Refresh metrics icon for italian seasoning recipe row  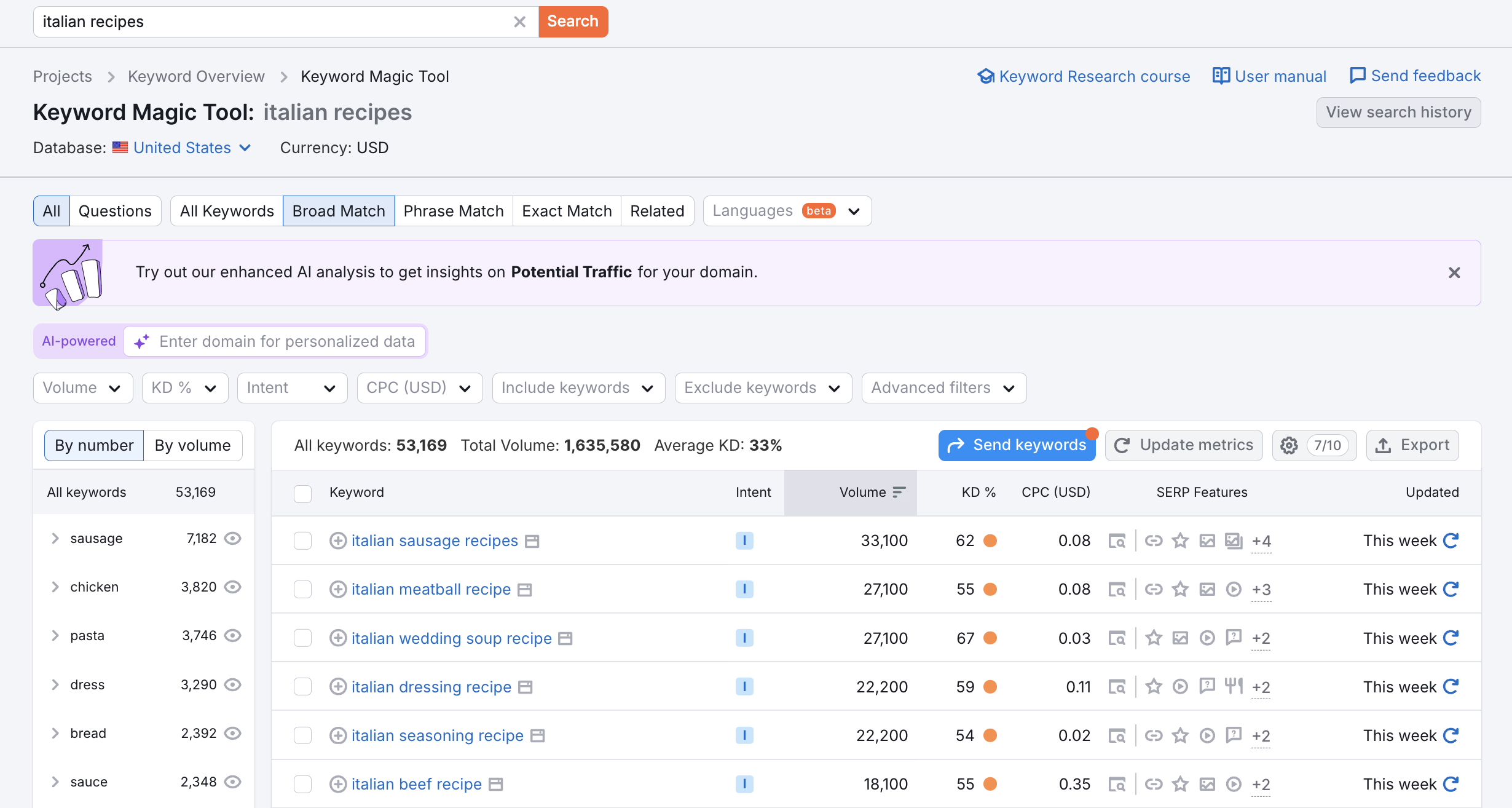coord(1451,735)
